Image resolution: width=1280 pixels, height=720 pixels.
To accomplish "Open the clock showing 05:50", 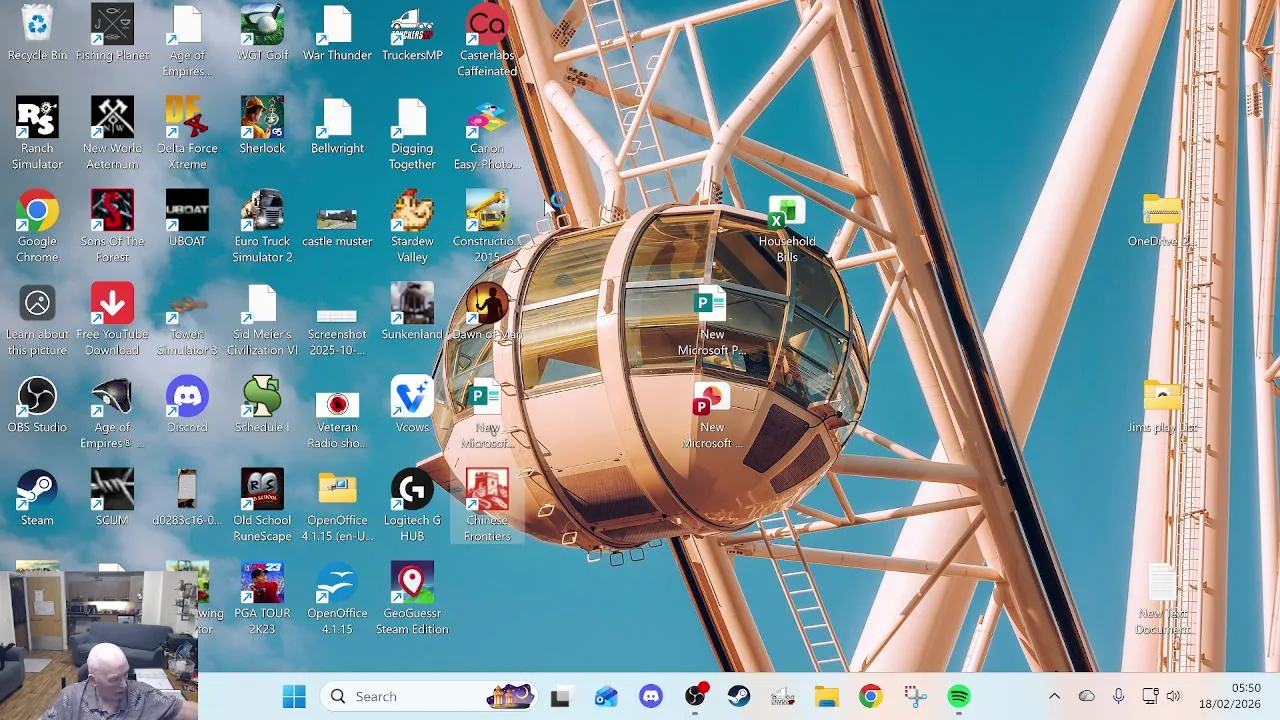I will point(1230,696).
